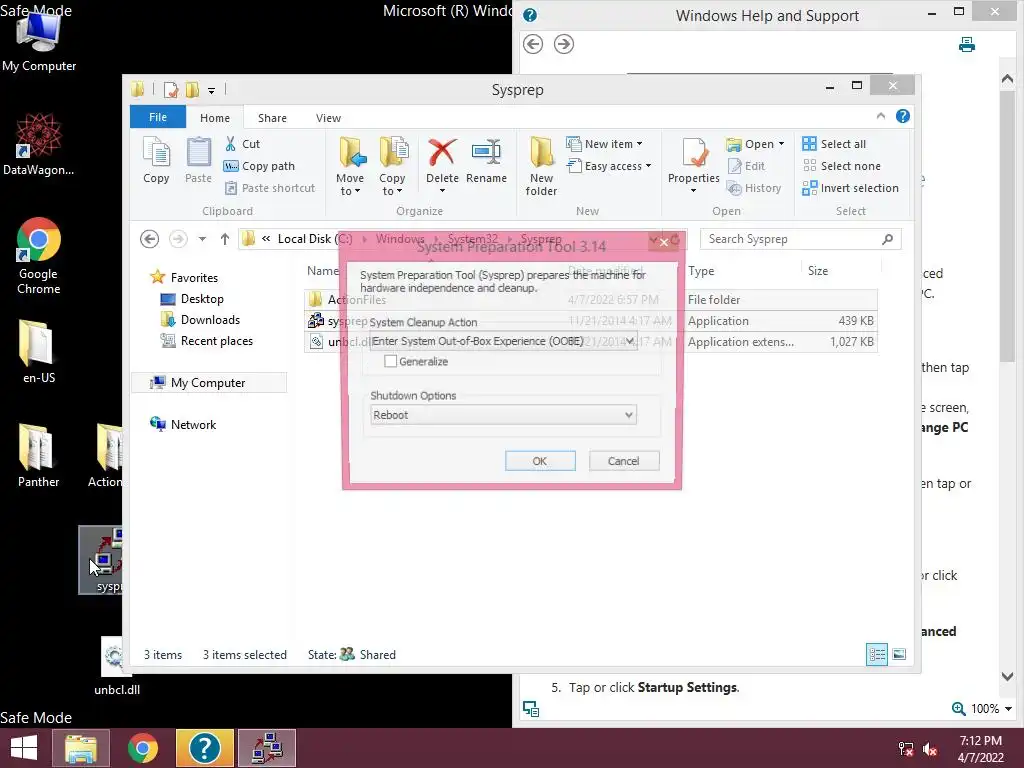1024x768 pixels.
Task: Click the Copy icon in the ribbon
Action: (x=156, y=161)
